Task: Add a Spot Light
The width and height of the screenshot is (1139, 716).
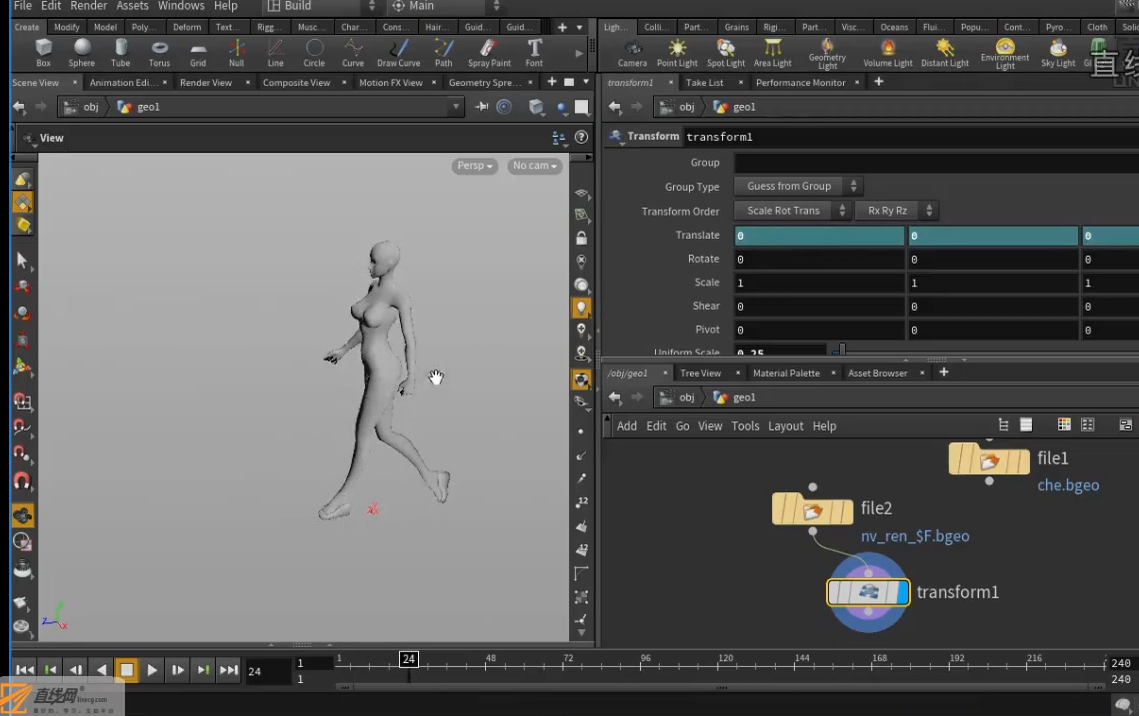Action: (x=726, y=53)
